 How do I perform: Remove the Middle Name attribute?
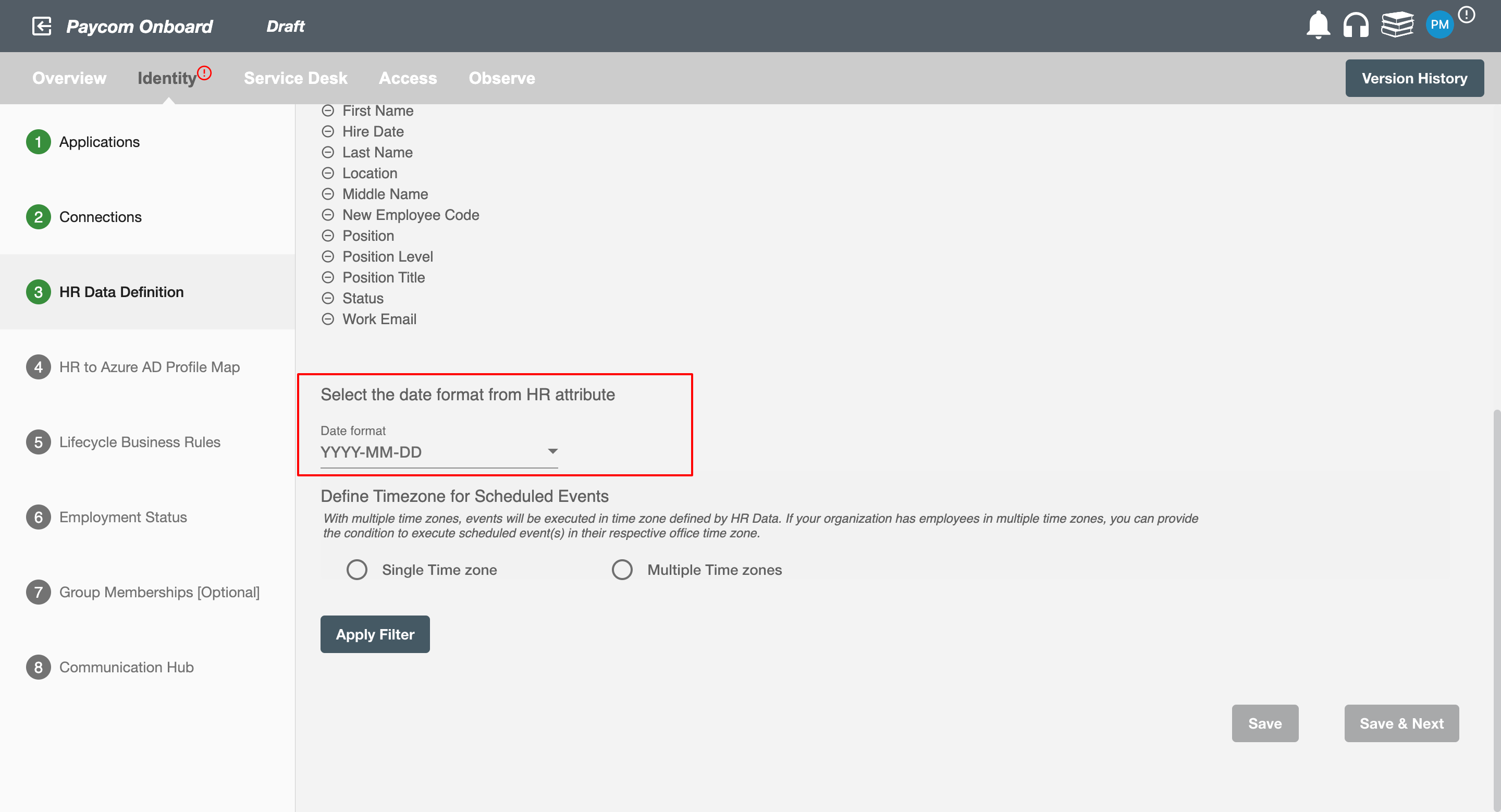[x=328, y=194]
